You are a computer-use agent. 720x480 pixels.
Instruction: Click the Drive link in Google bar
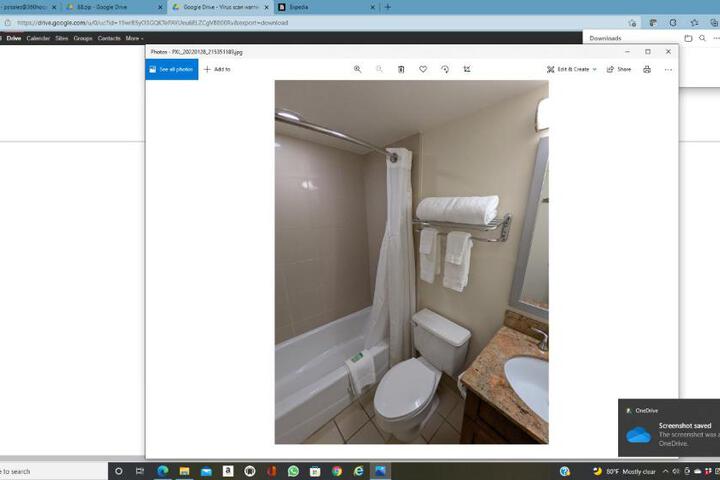pyautogui.click(x=14, y=38)
